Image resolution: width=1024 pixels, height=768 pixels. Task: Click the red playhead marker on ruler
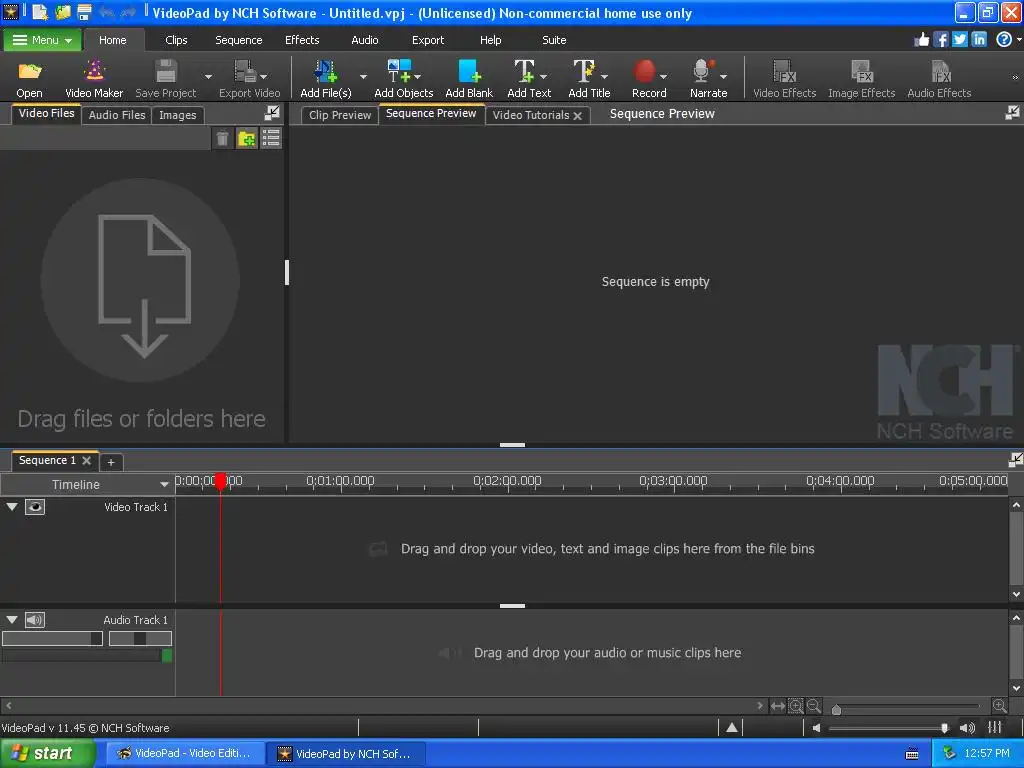[x=221, y=481]
